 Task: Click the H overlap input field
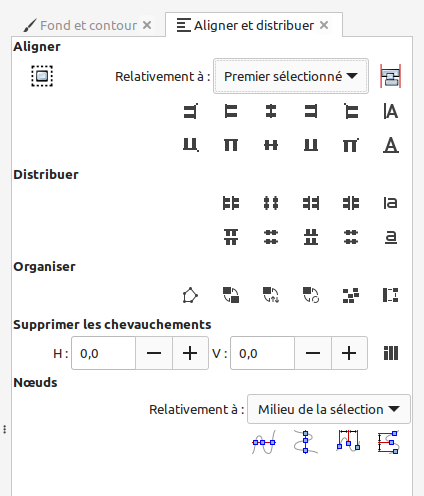click(104, 353)
